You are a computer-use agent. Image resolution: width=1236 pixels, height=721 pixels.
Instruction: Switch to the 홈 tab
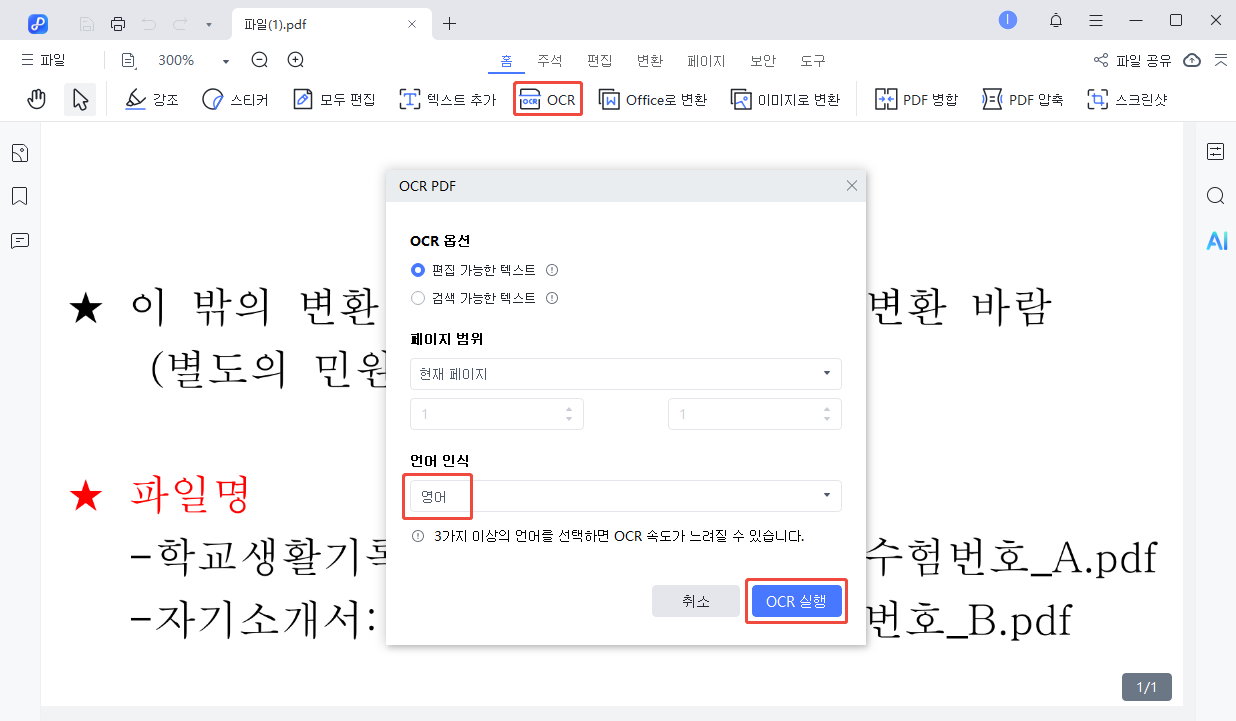(x=507, y=60)
